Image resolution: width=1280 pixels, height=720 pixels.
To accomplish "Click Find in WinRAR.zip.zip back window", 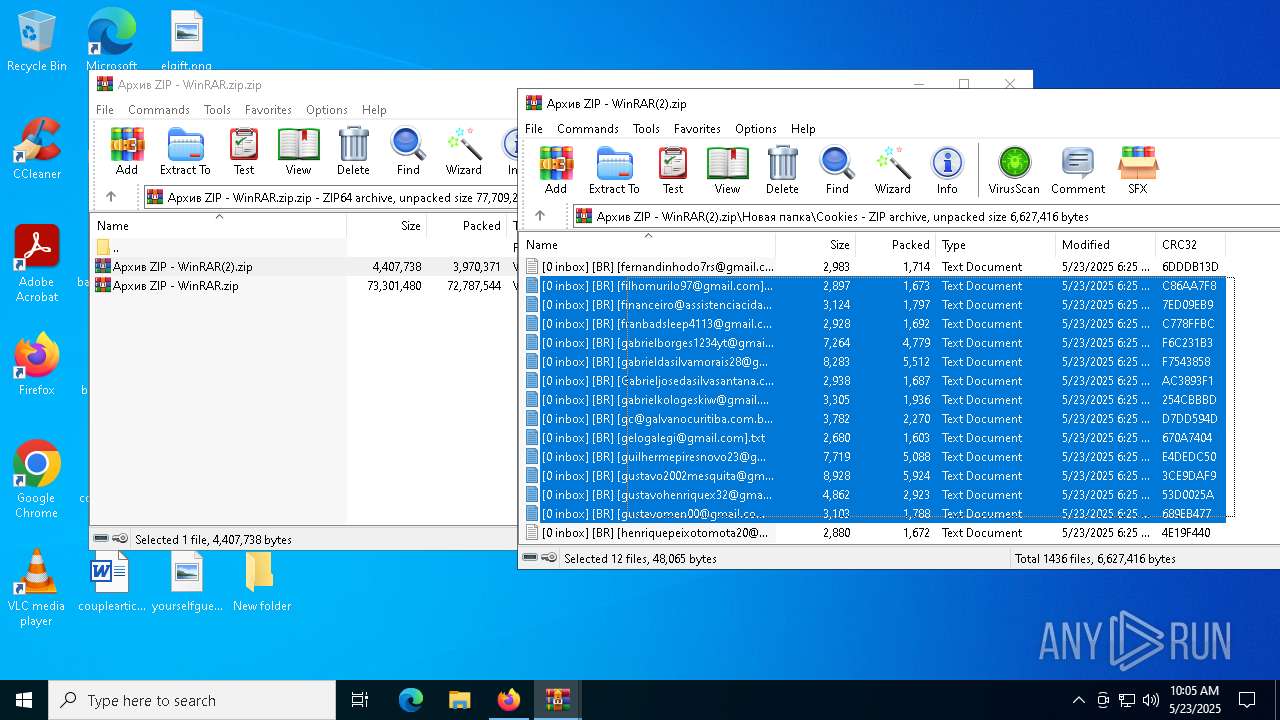I will pyautogui.click(x=408, y=151).
